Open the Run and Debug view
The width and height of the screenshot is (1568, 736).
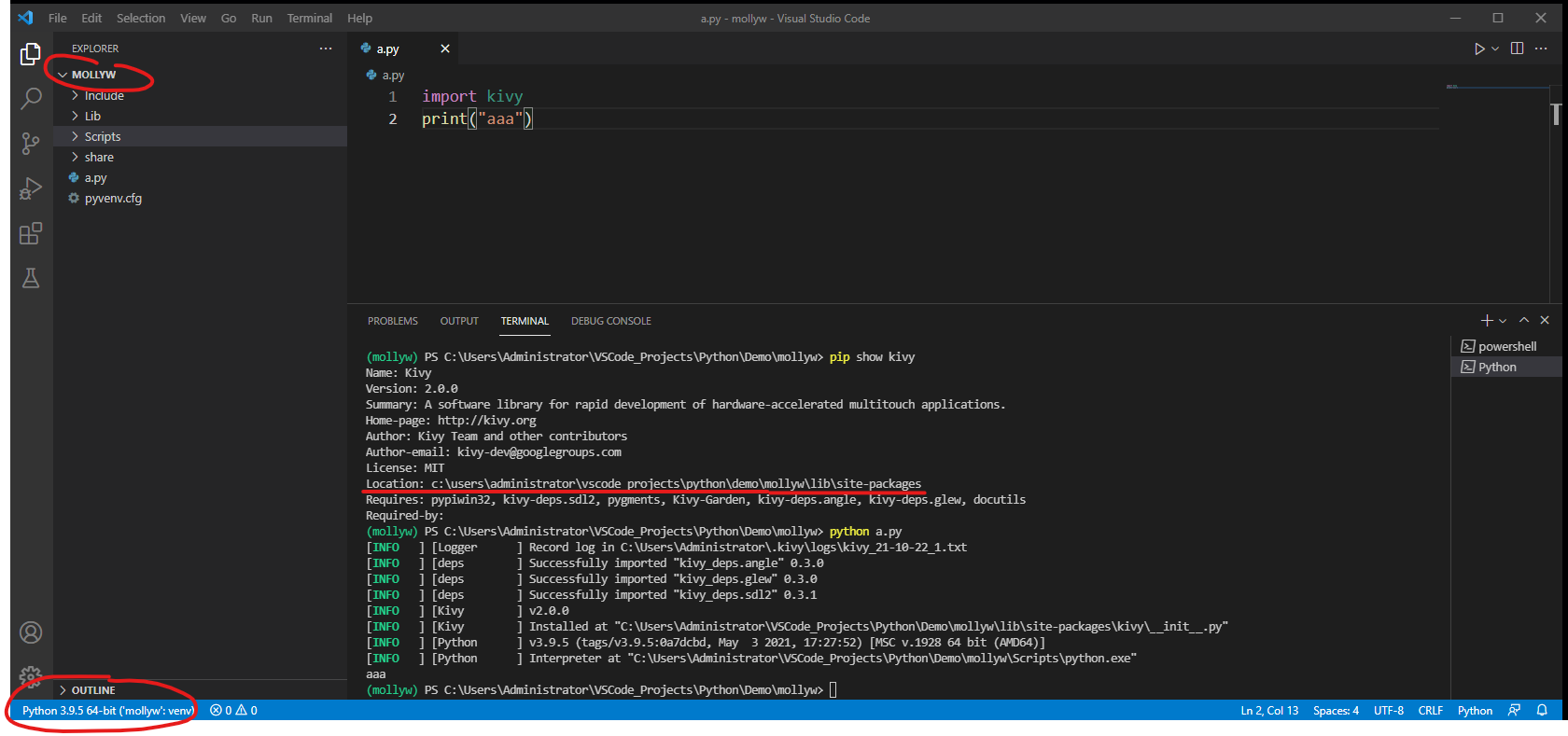pyautogui.click(x=31, y=188)
